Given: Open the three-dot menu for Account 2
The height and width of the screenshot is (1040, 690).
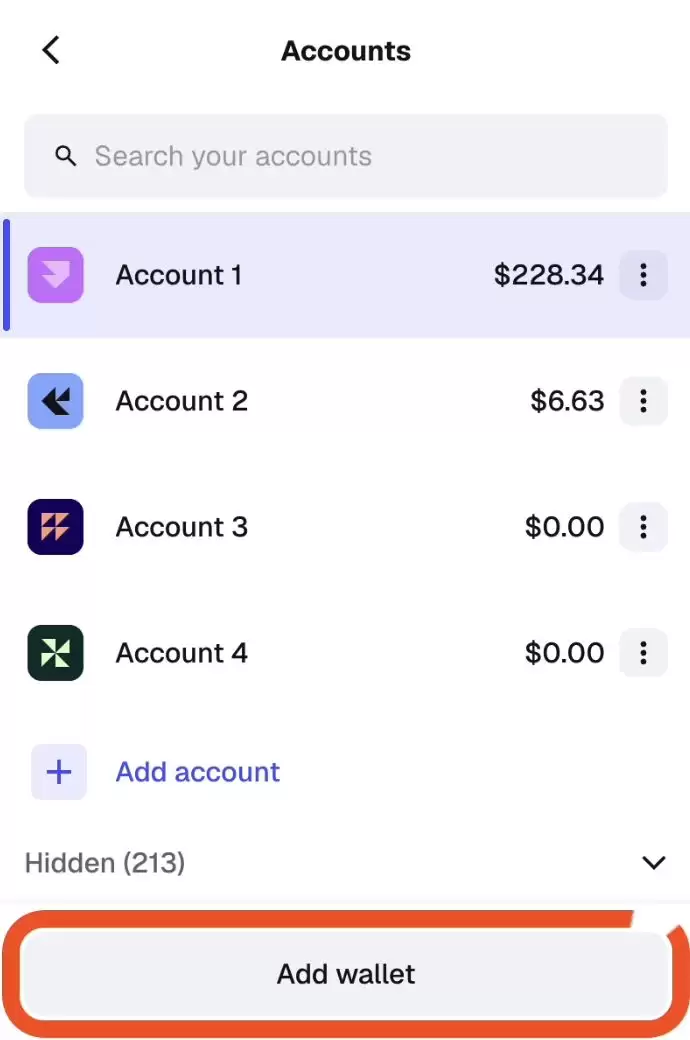Looking at the screenshot, I should [x=643, y=401].
